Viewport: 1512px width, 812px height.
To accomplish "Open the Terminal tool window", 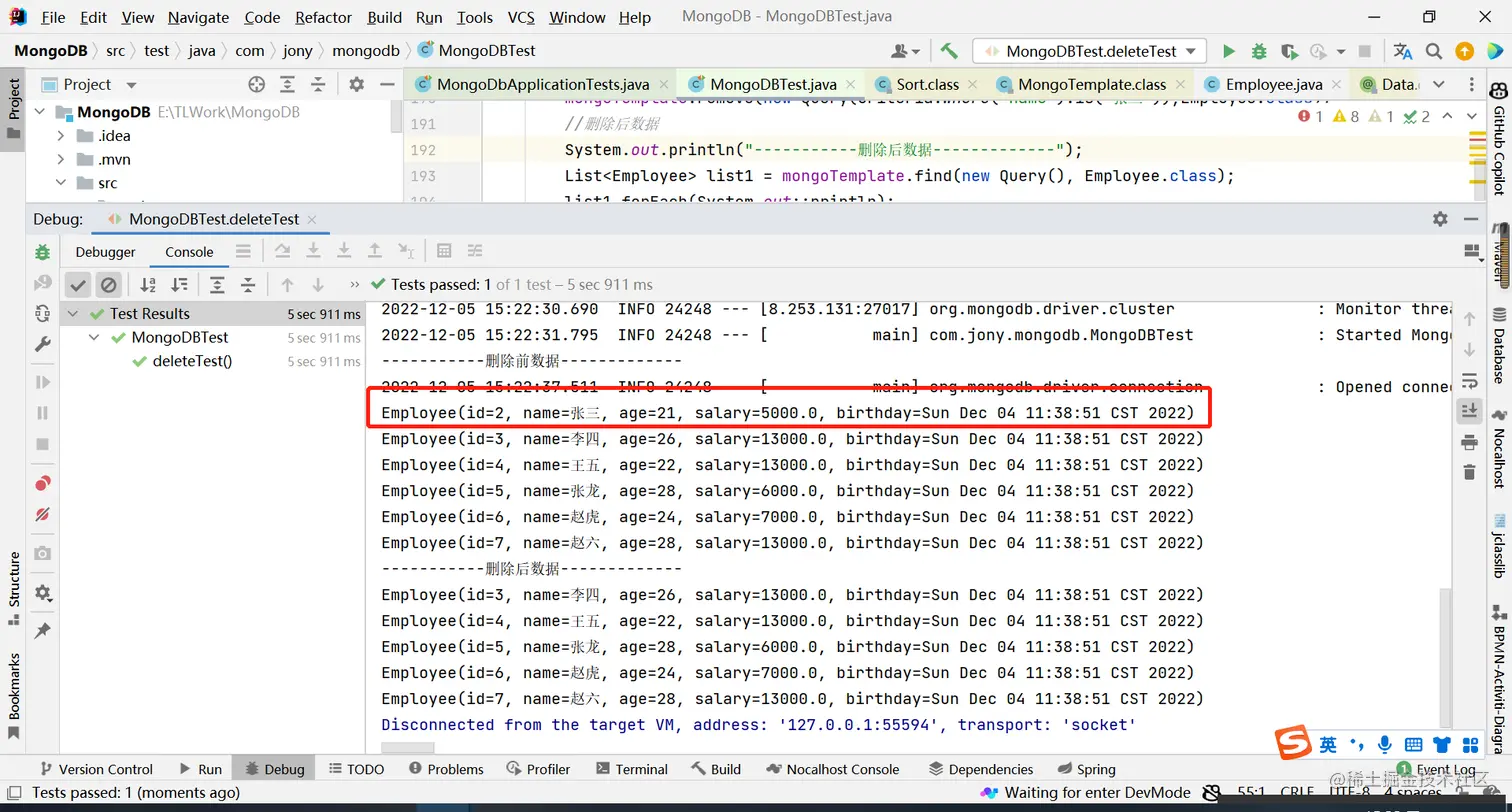I will point(631,769).
